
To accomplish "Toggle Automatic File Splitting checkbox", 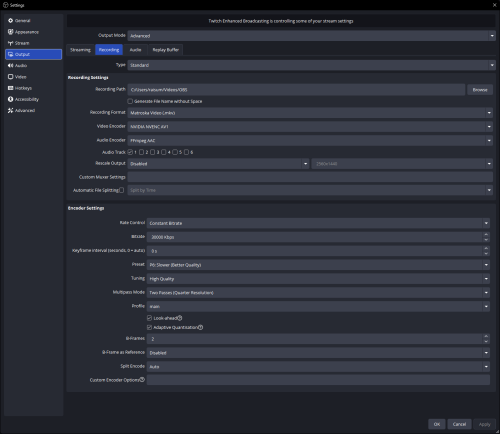I will (x=121, y=190).
